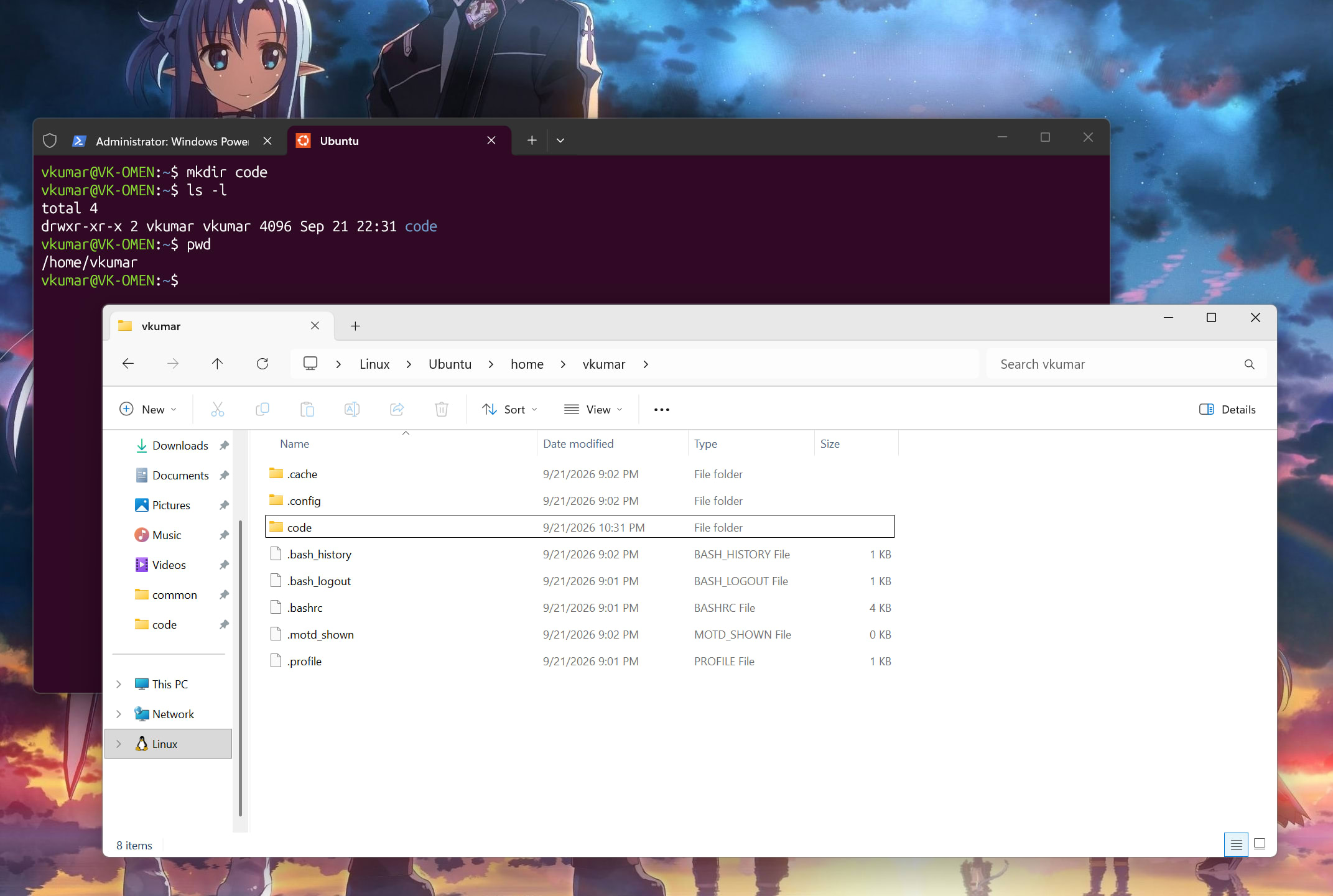This screenshot has height=896, width=1333.
Task: Open a new terminal tab with plus icon
Action: pyautogui.click(x=532, y=141)
